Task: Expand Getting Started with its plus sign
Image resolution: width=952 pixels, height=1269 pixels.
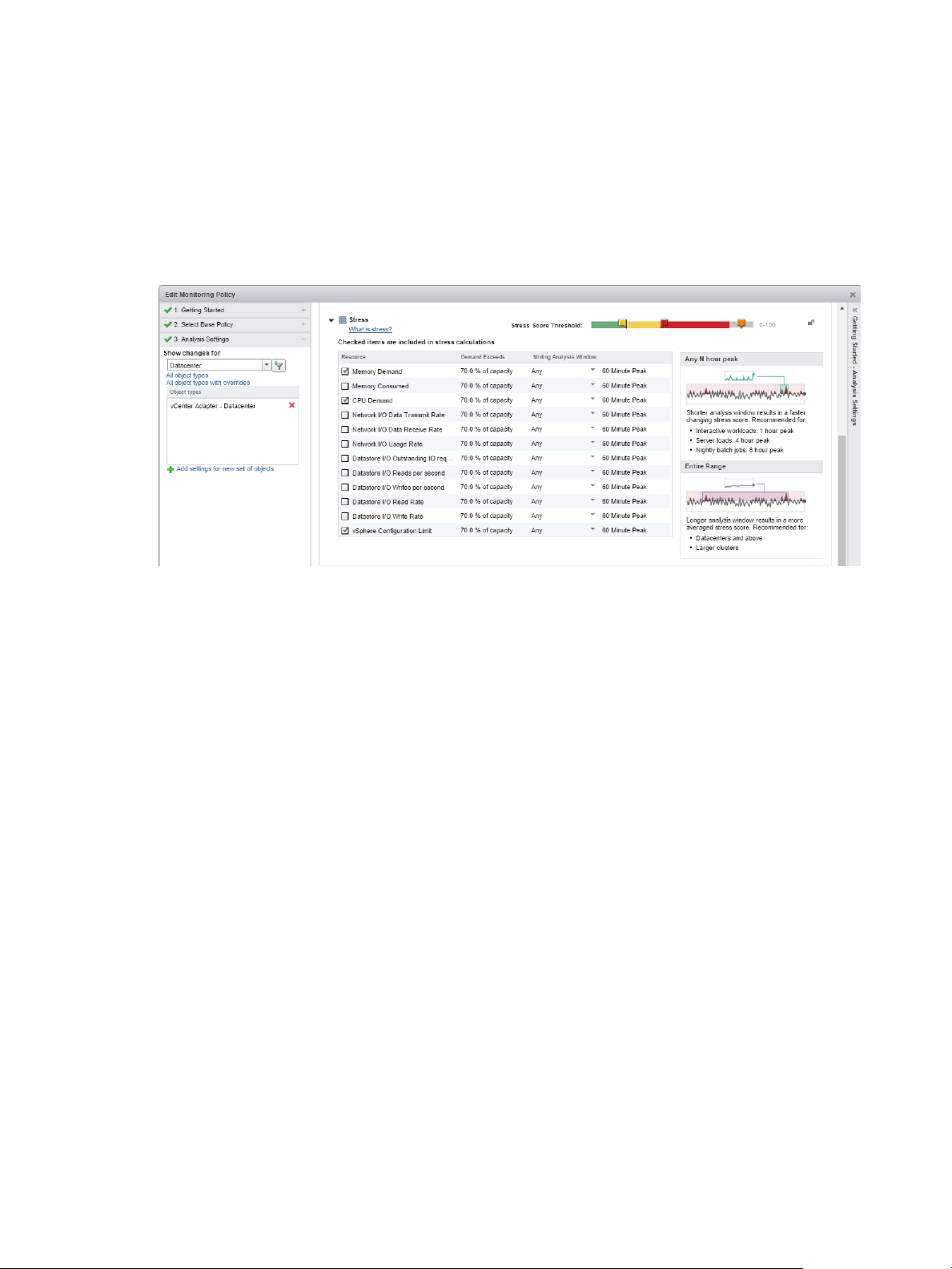Action: pyautogui.click(x=303, y=310)
